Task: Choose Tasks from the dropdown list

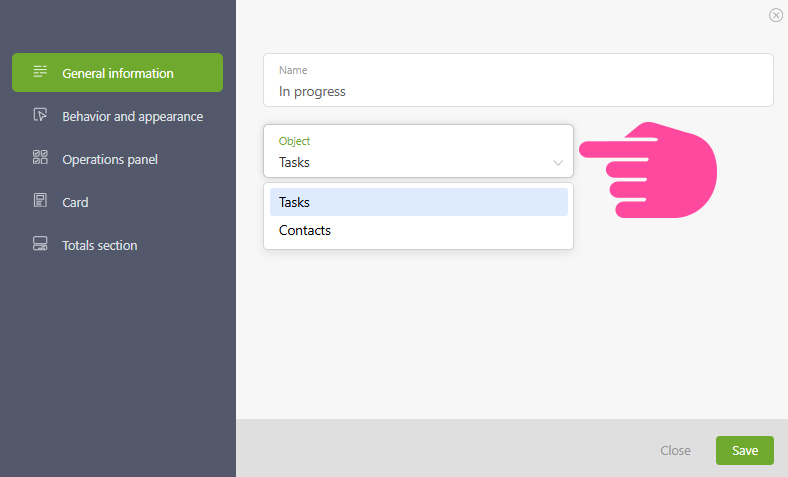Action: [419, 202]
